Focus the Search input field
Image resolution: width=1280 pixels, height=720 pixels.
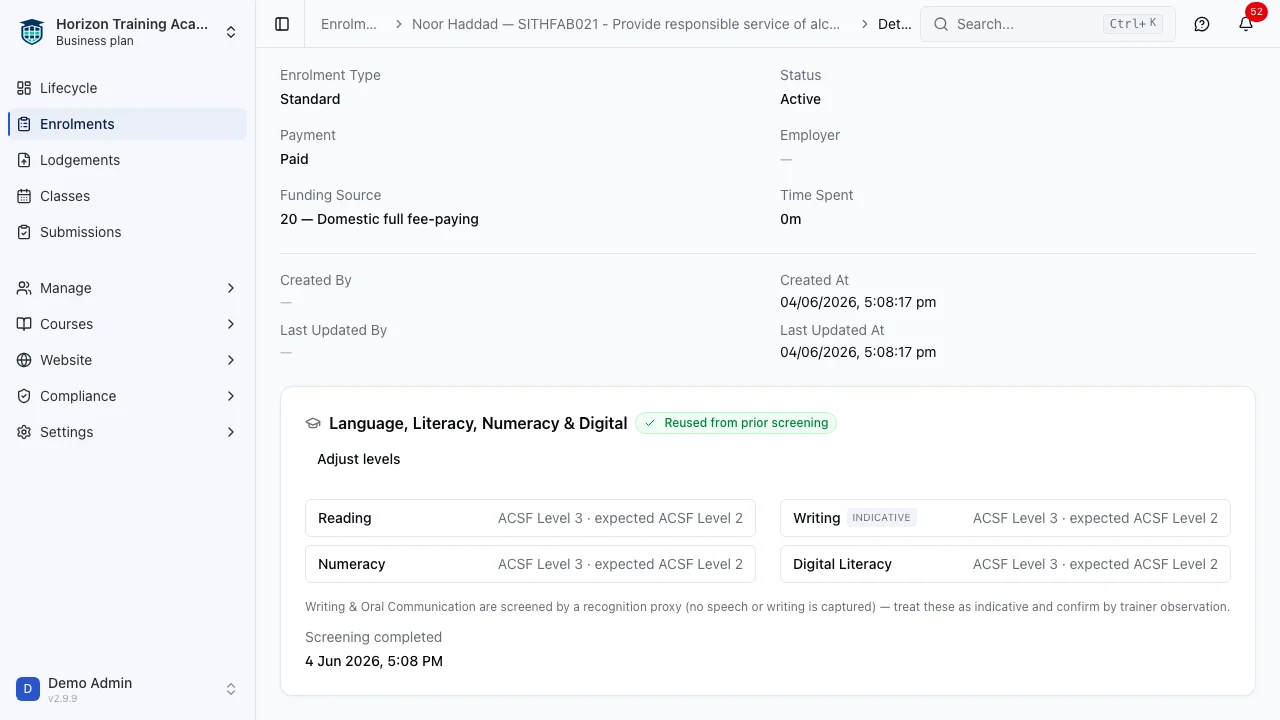click(x=1048, y=24)
